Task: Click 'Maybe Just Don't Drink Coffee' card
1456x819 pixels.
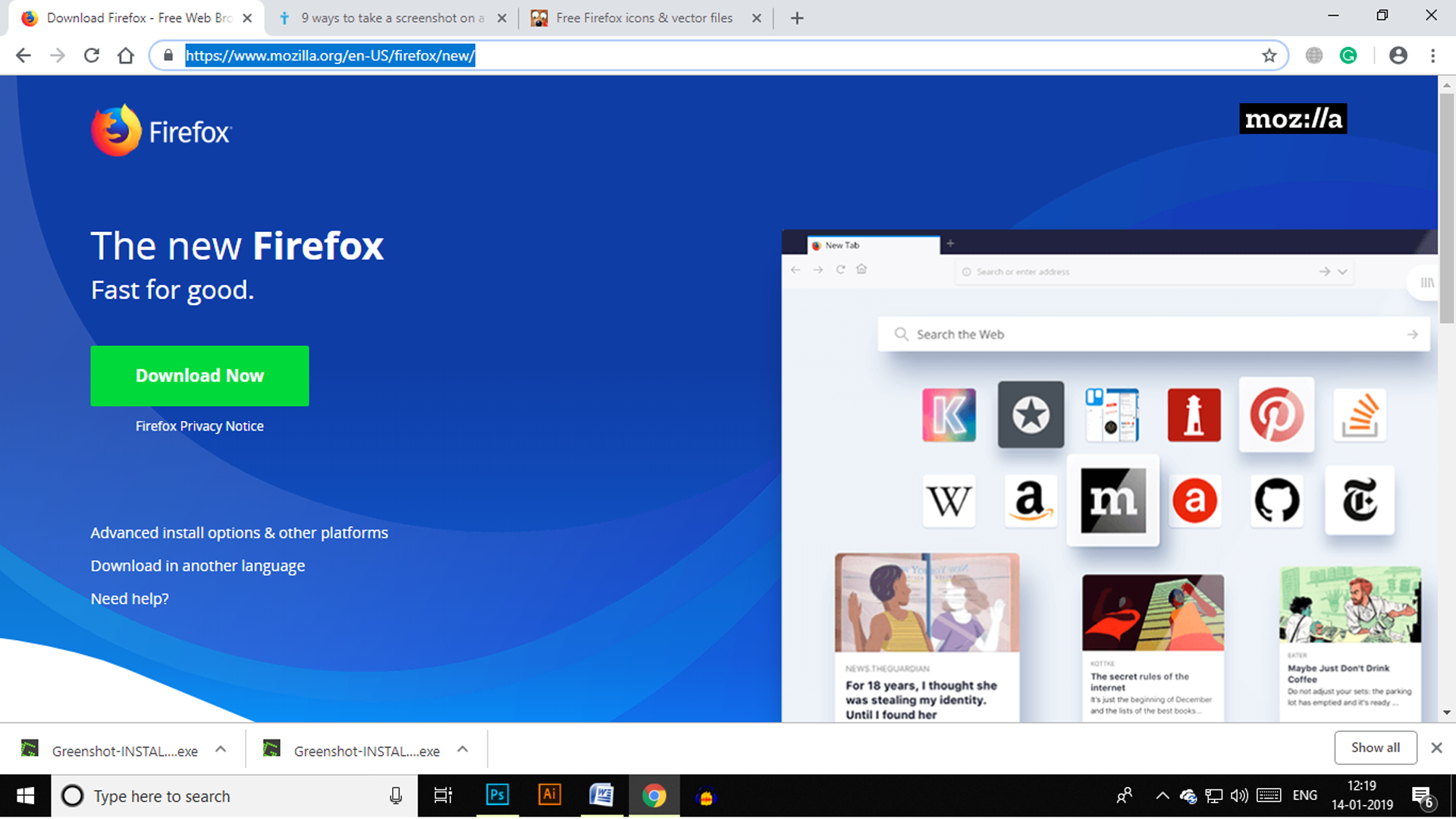Action: (x=1350, y=643)
